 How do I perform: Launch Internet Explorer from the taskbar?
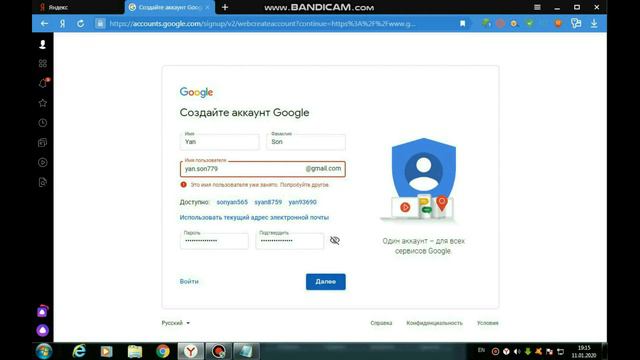79,351
